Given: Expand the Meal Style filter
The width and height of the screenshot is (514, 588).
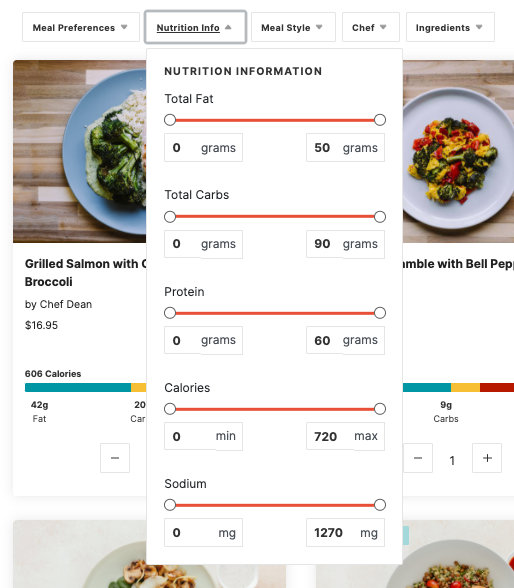Looking at the screenshot, I should pos(293,27).
